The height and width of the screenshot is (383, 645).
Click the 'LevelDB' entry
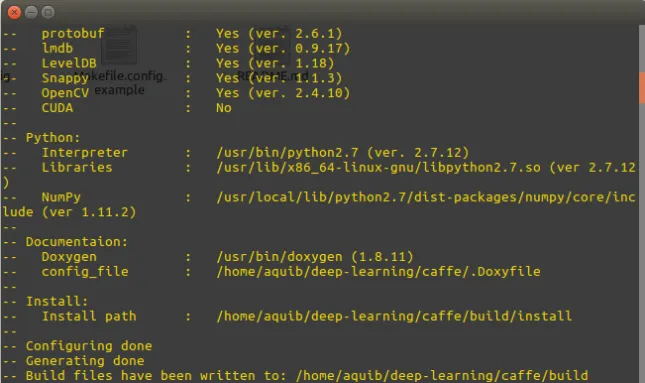click(69, 63)
